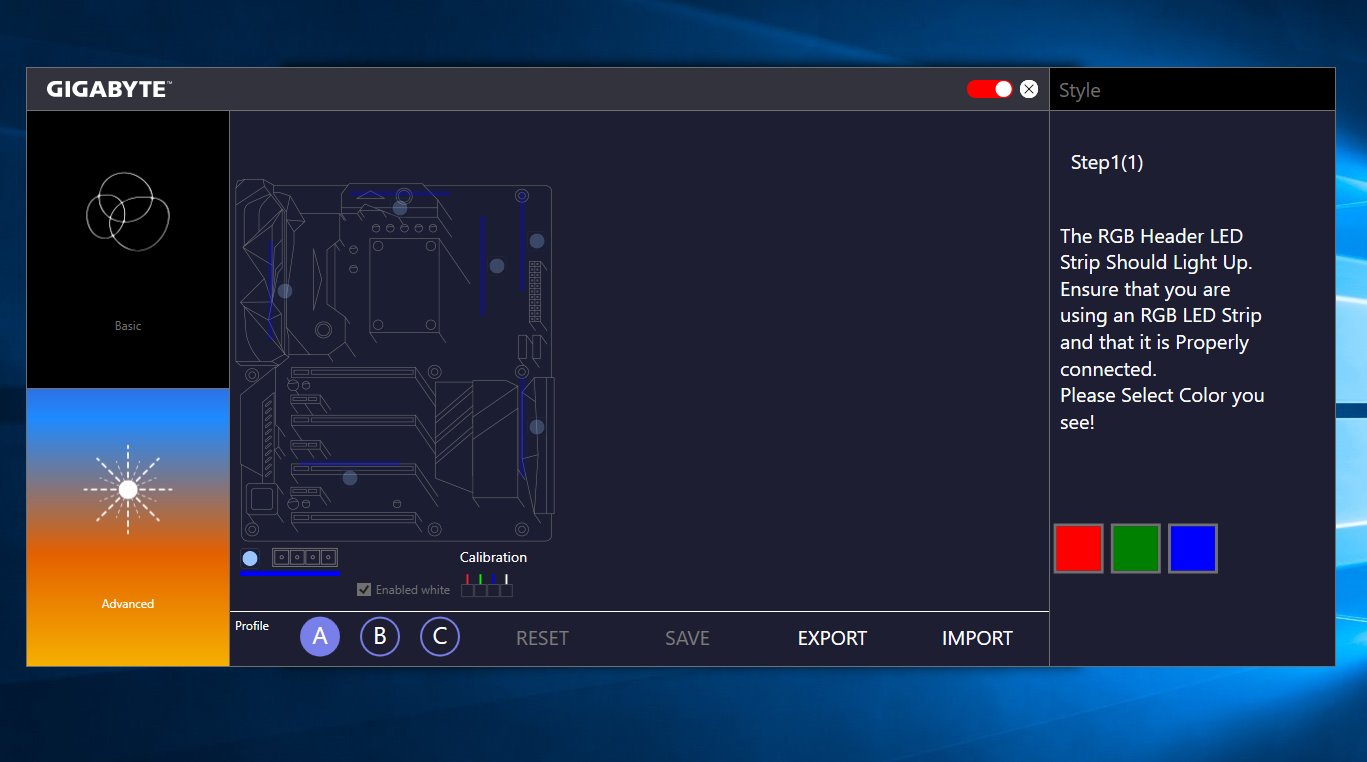Screen dimensions: 1367x762
Task: Uncheck the Enabled white checkbox
Action: point(364,590)
